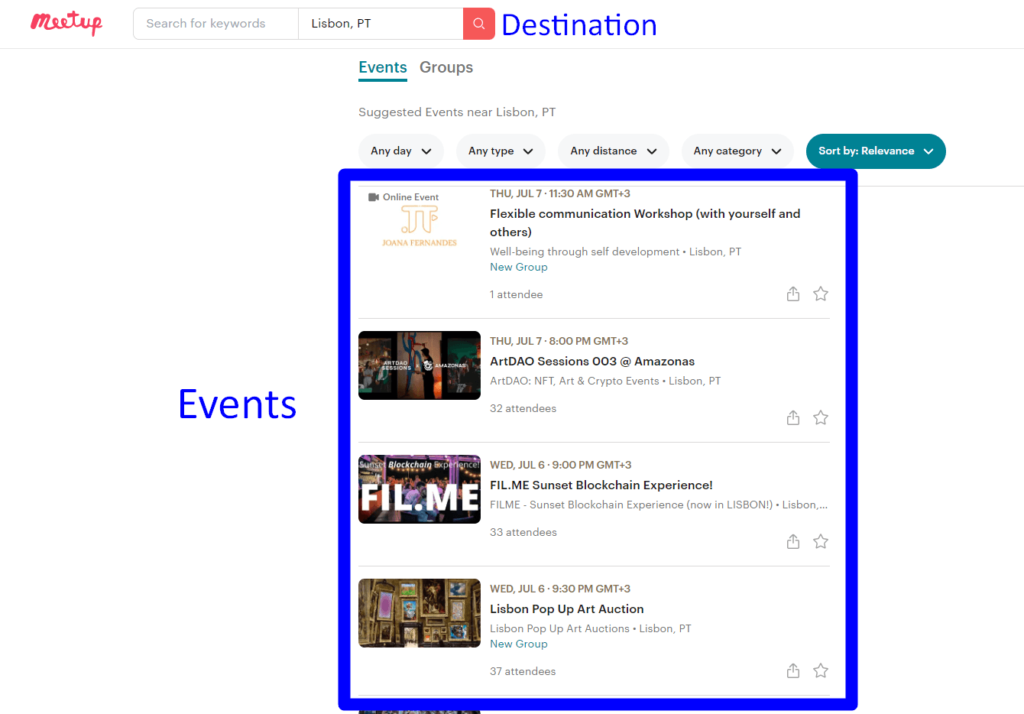Viewport: 1024px width, 714px height.
Task: Click "Suggested Events near Lisbon, PT" heading
Action: (457, 112)
